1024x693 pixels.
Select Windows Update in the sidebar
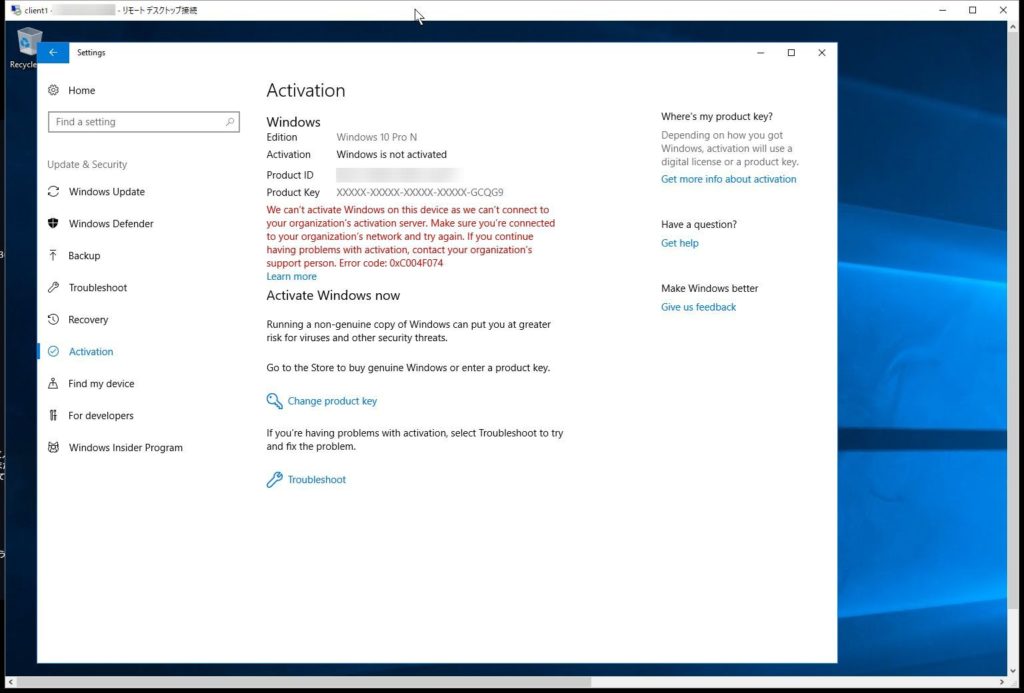(x=107, y=191)
